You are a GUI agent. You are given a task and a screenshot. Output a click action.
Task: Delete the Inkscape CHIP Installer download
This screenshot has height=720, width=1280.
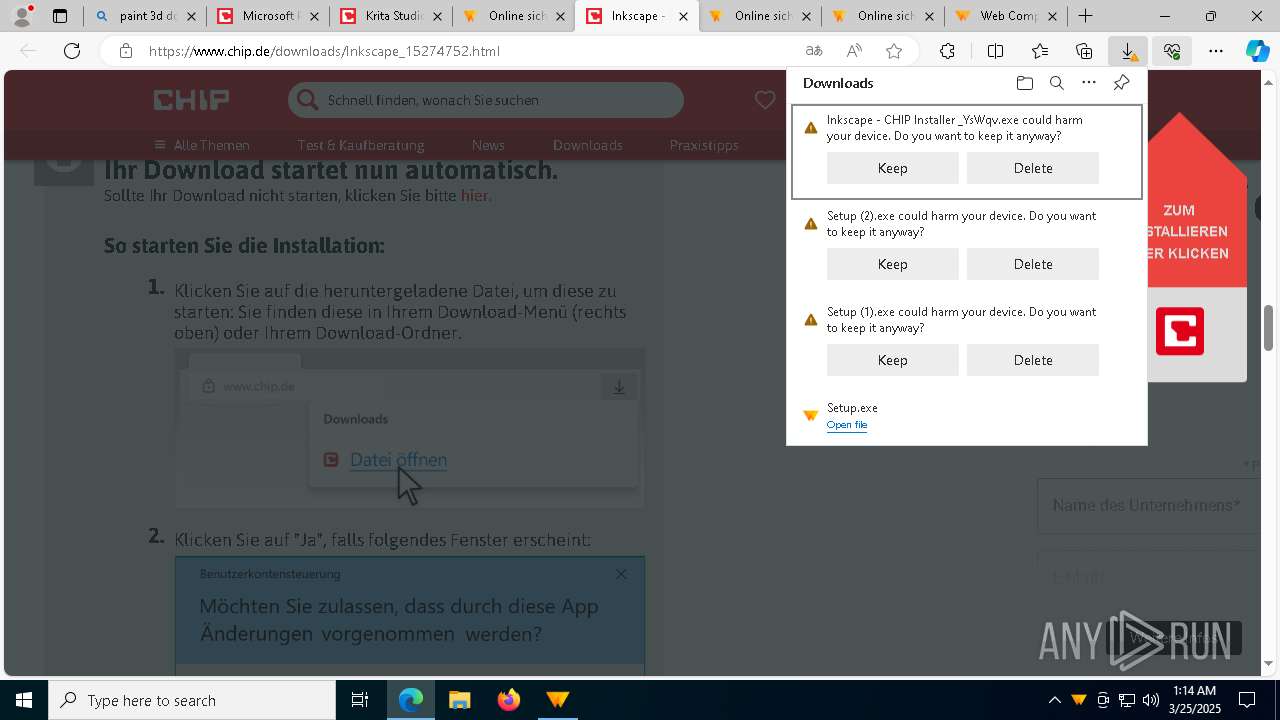[1032, 168]
